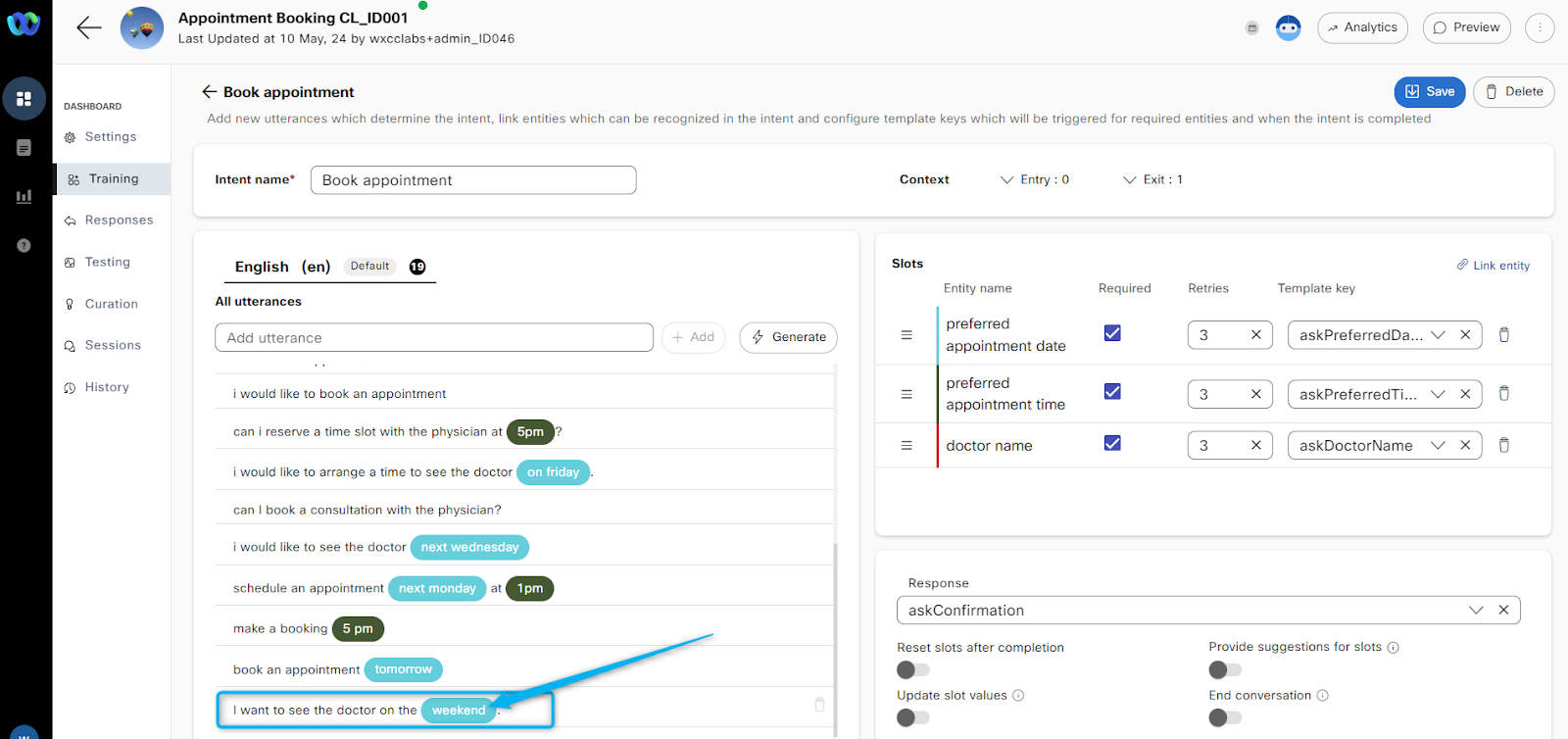Image resolution: width=1568 pixels, height=739 pixels.
Task: Click trash icon for preferred appointment date
Action: pos(1503,335)
